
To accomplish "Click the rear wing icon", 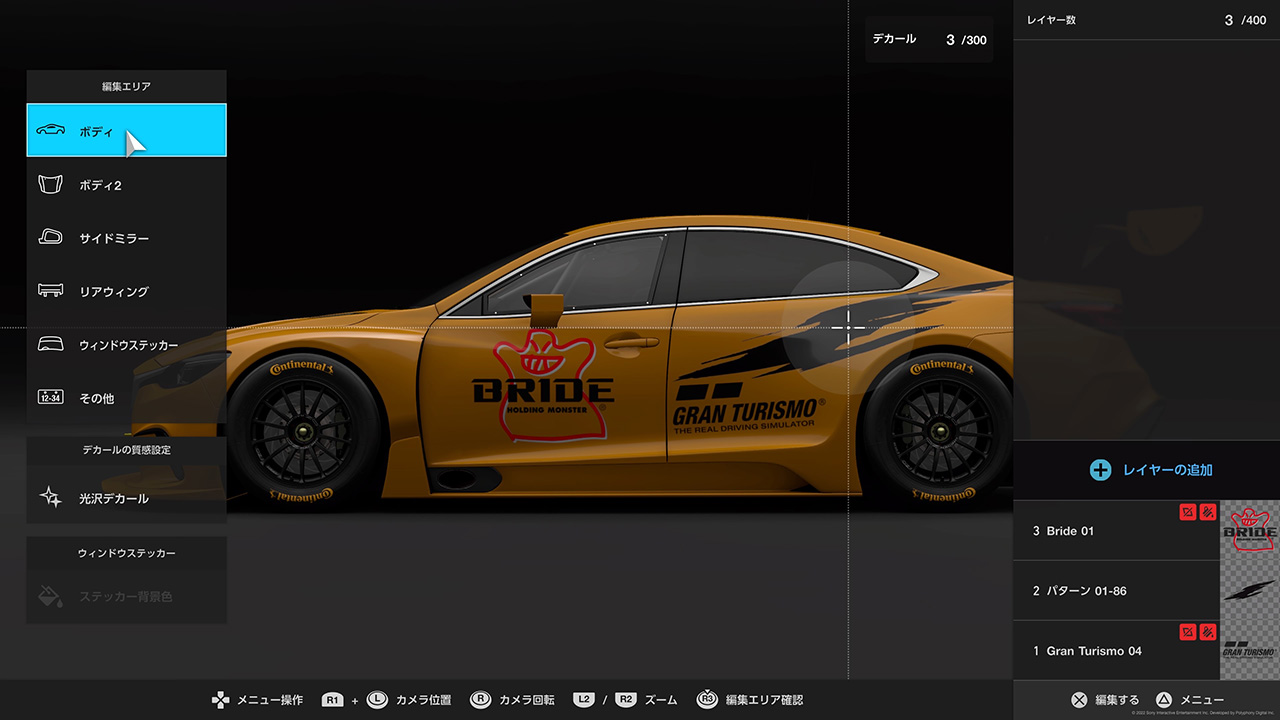I will click(x=50, y=291).
